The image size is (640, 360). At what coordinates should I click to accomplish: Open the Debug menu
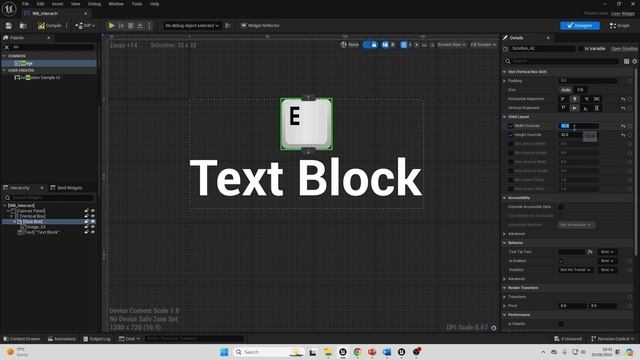tap(94, 4)
